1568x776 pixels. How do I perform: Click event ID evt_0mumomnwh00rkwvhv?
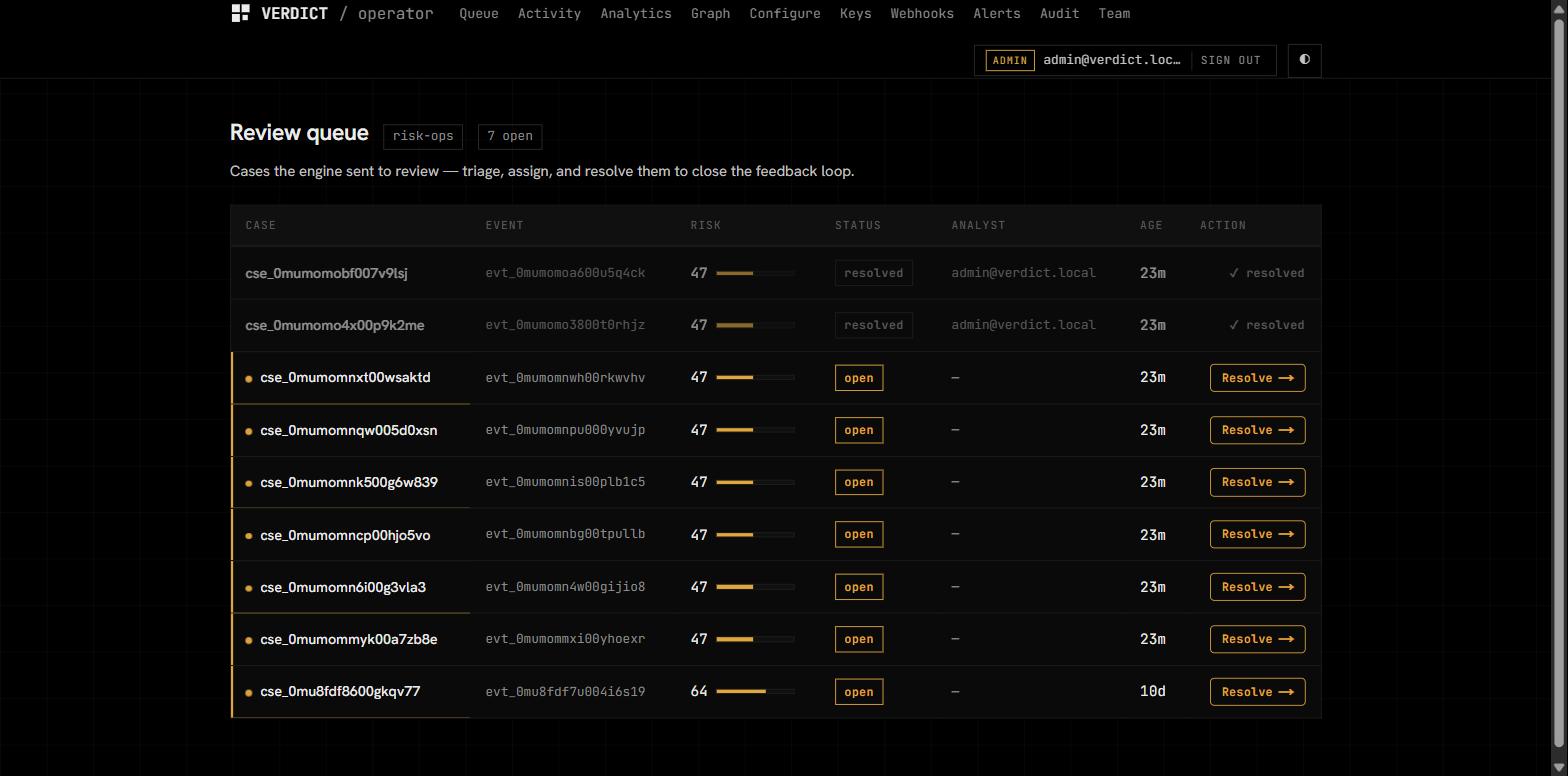565,377
